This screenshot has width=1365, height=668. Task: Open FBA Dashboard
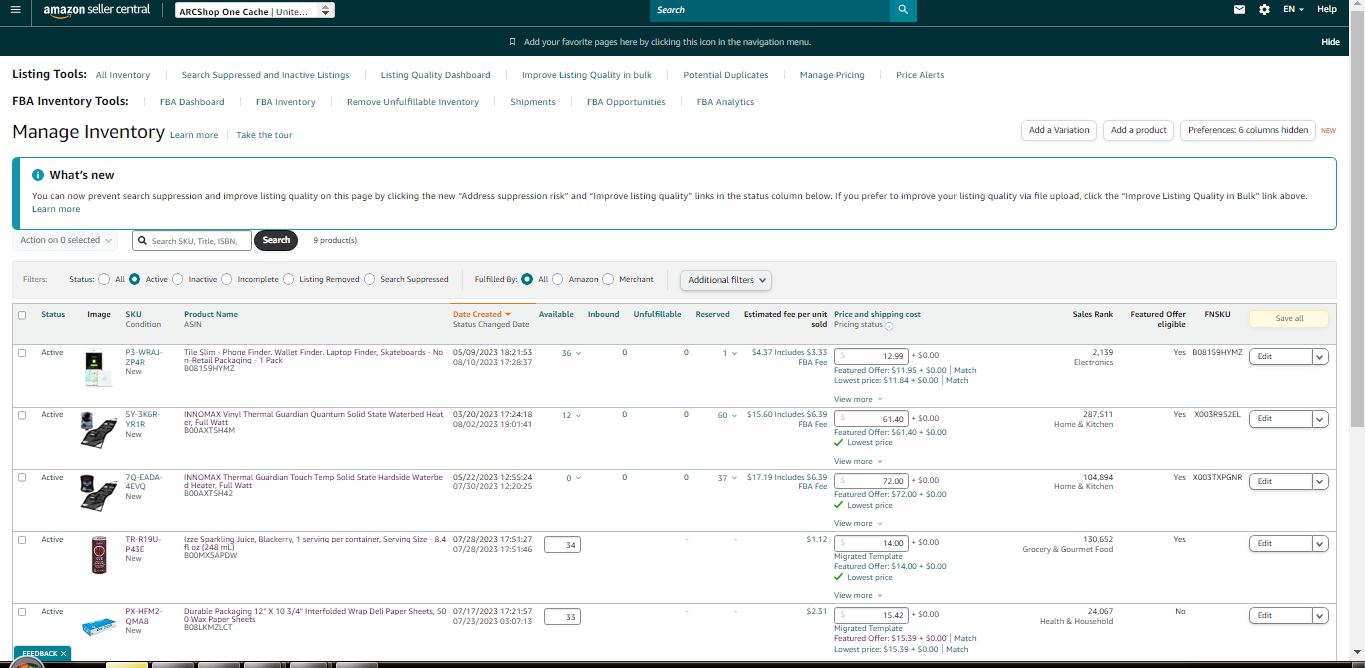(192, 102)
